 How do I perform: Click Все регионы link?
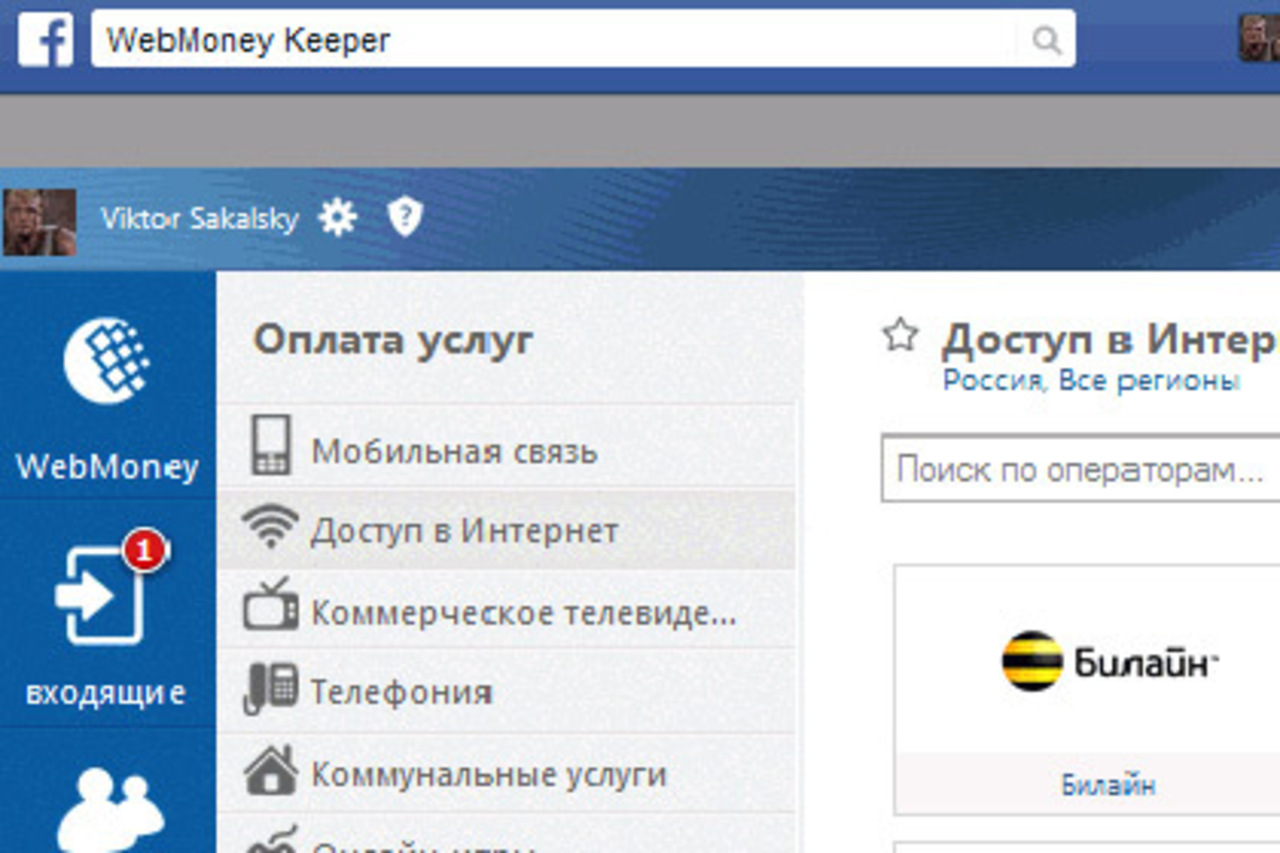[x=1149, y=381]
